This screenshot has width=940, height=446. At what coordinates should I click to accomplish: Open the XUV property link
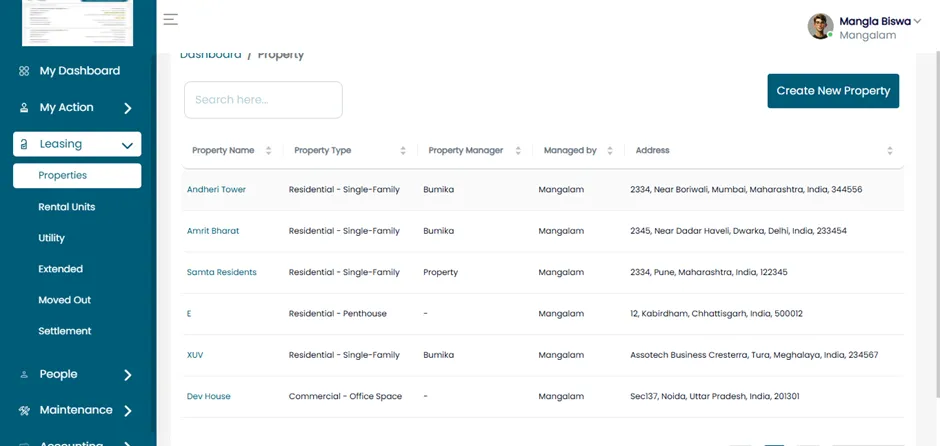(195, 355)
